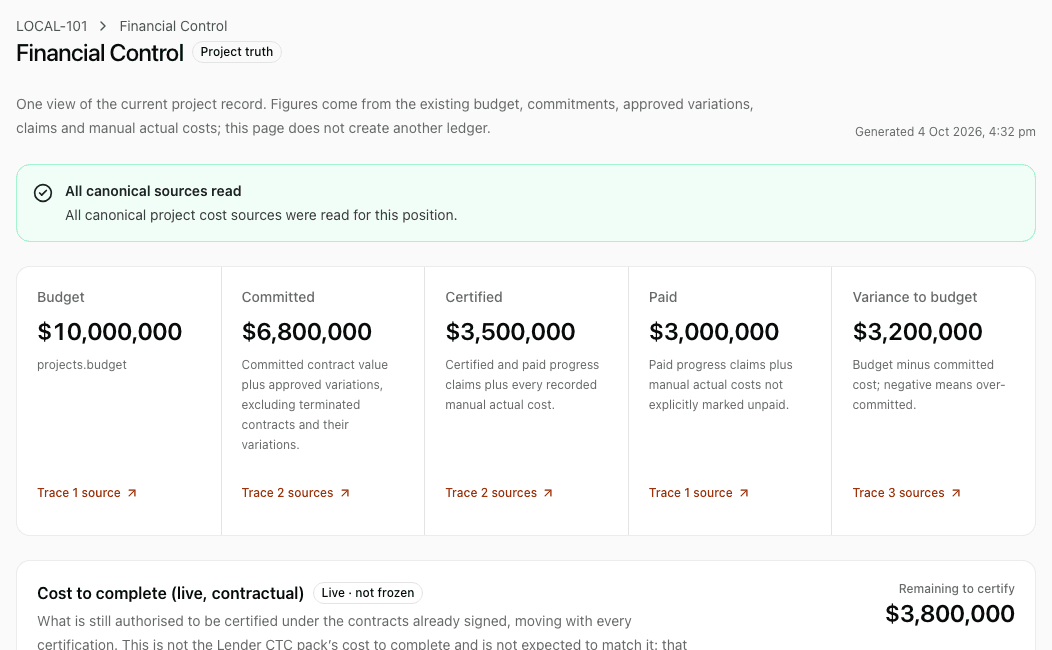The image size is (1052, 650).
Task: Click the projects.budget source text
Action: (x=82, y=365)
